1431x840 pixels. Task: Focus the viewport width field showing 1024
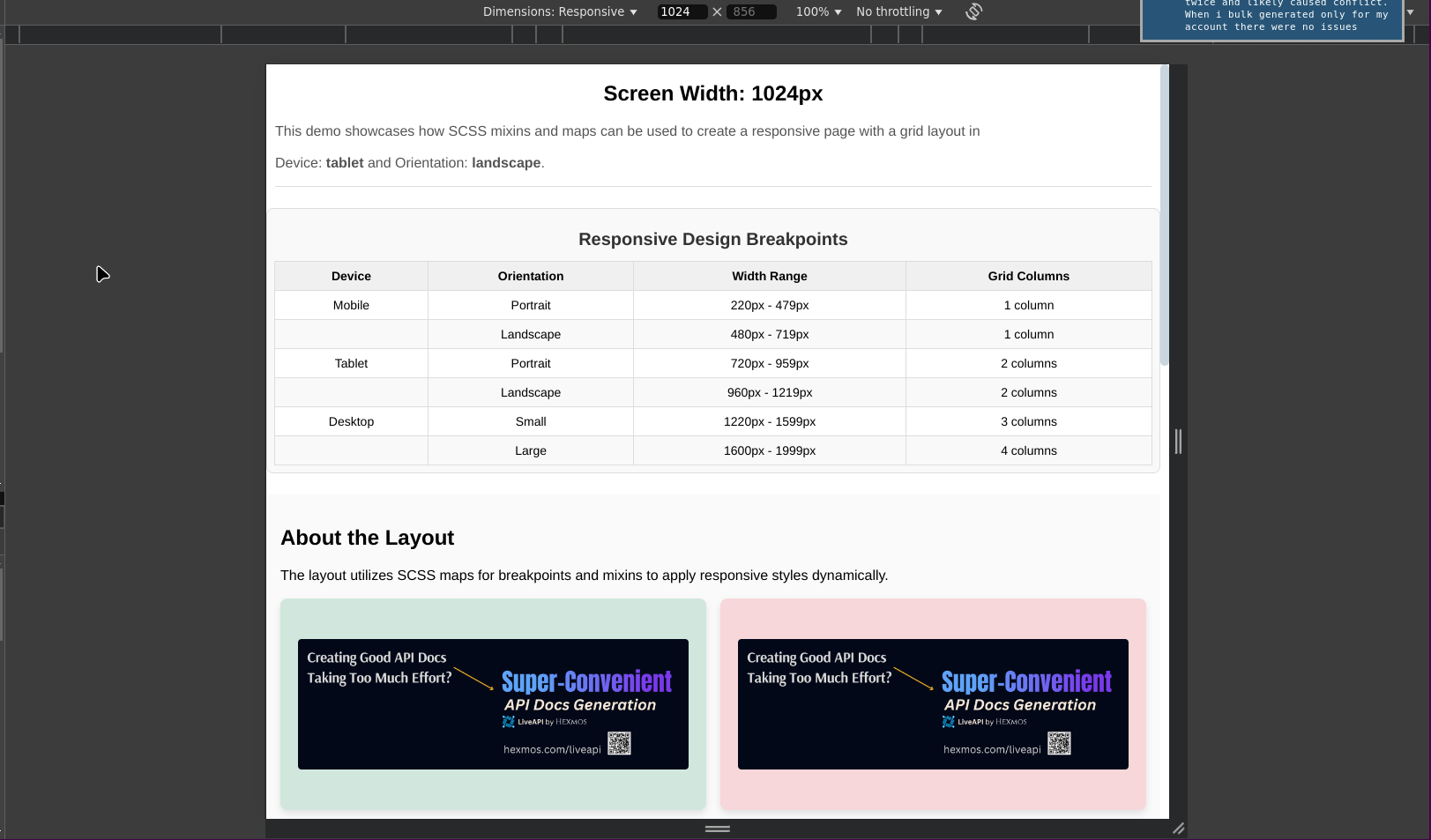point(682,11)
